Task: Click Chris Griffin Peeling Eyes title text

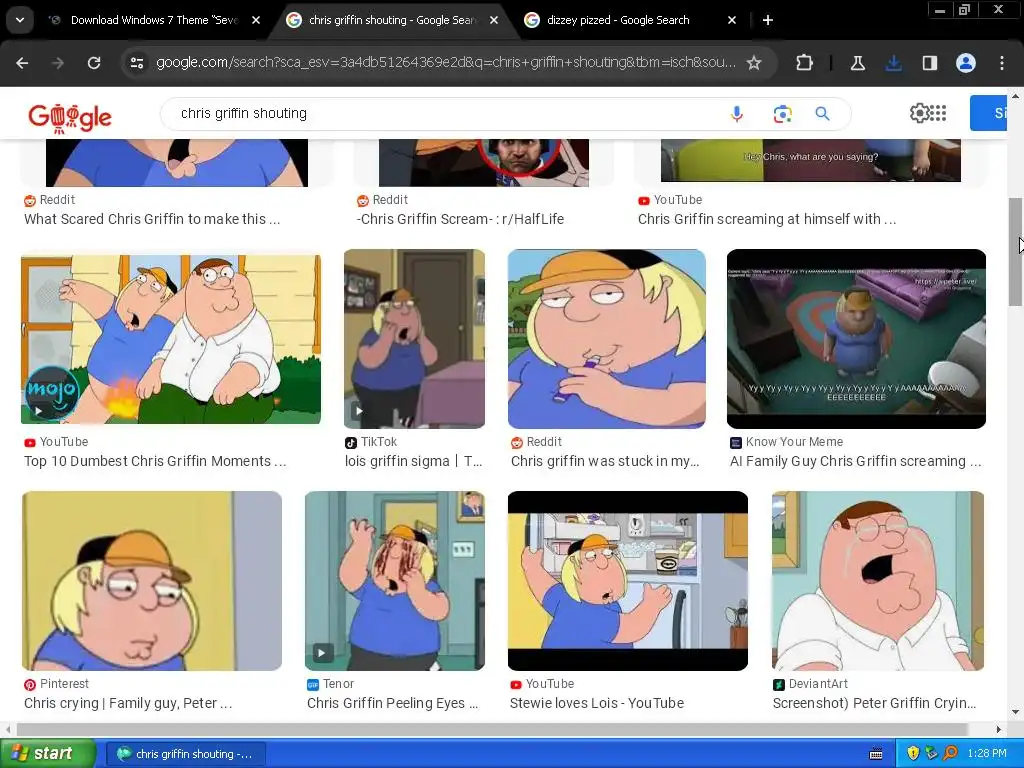Action: (392, 703)
